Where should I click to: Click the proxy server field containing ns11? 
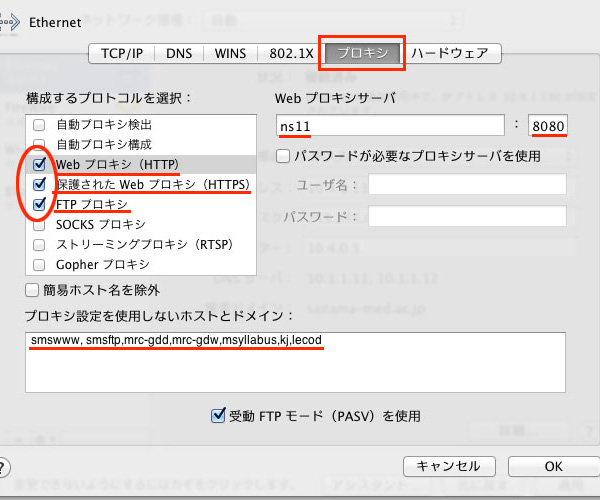[x=390, y=125]
